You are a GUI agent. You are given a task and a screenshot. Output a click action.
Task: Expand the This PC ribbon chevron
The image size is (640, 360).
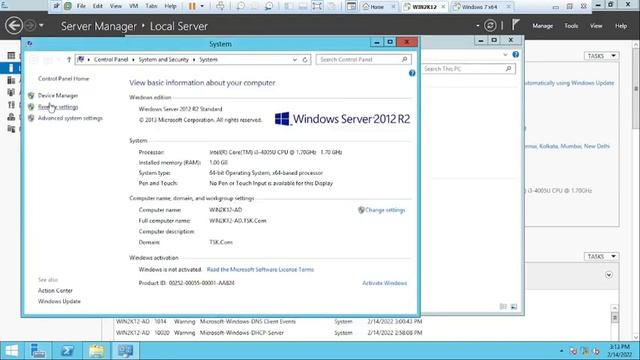[x=505, y=54]
